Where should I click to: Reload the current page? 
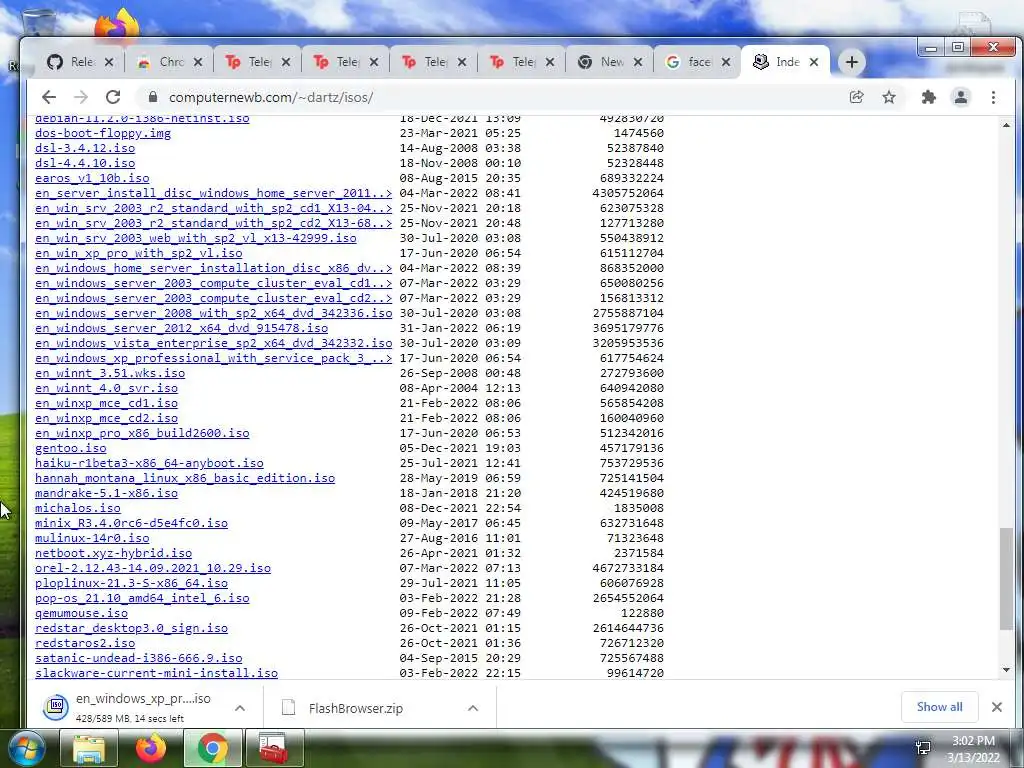(x=113, y=97)
